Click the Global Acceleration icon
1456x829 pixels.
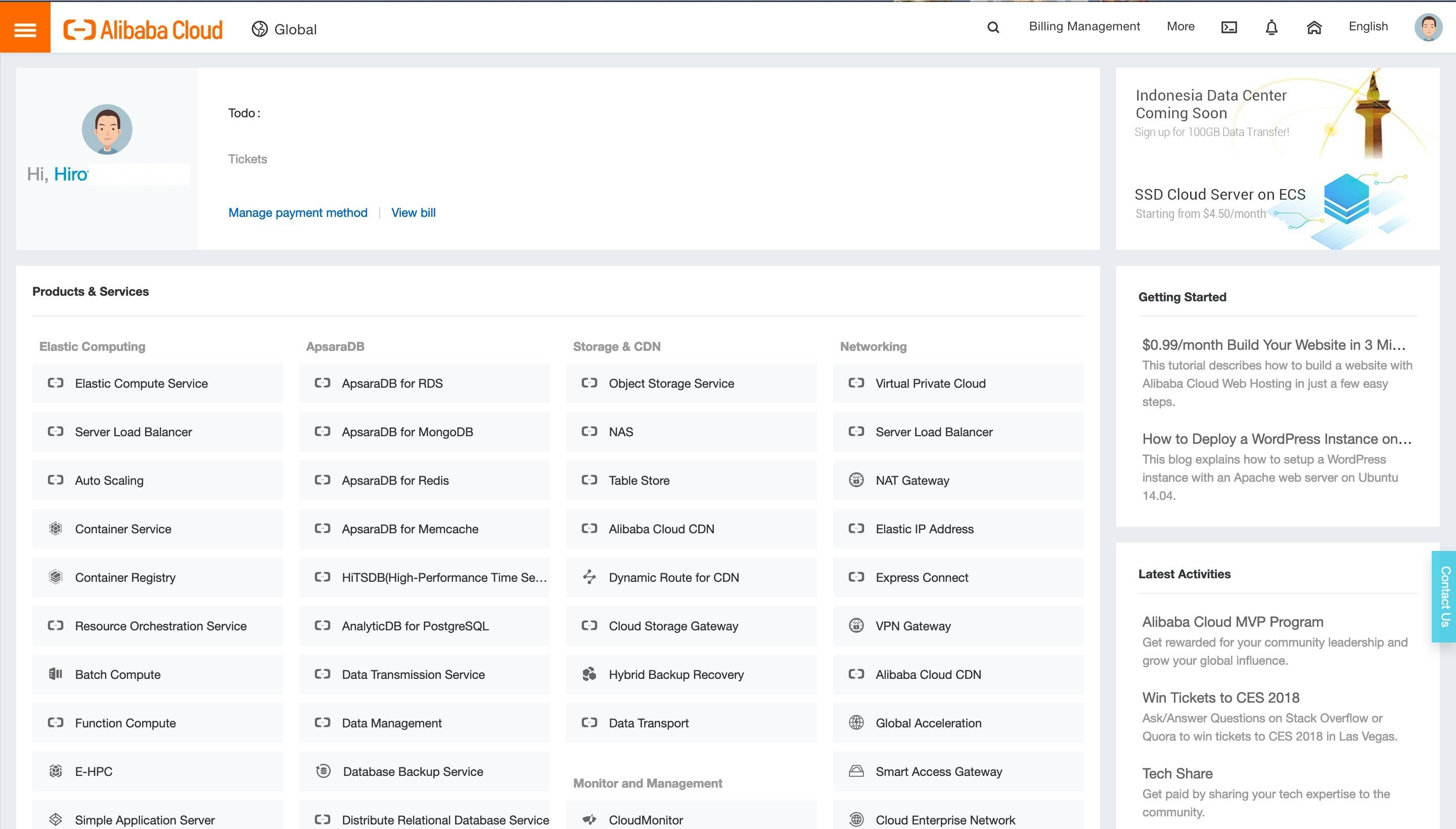pyautogui.click(x=856, y=722)
